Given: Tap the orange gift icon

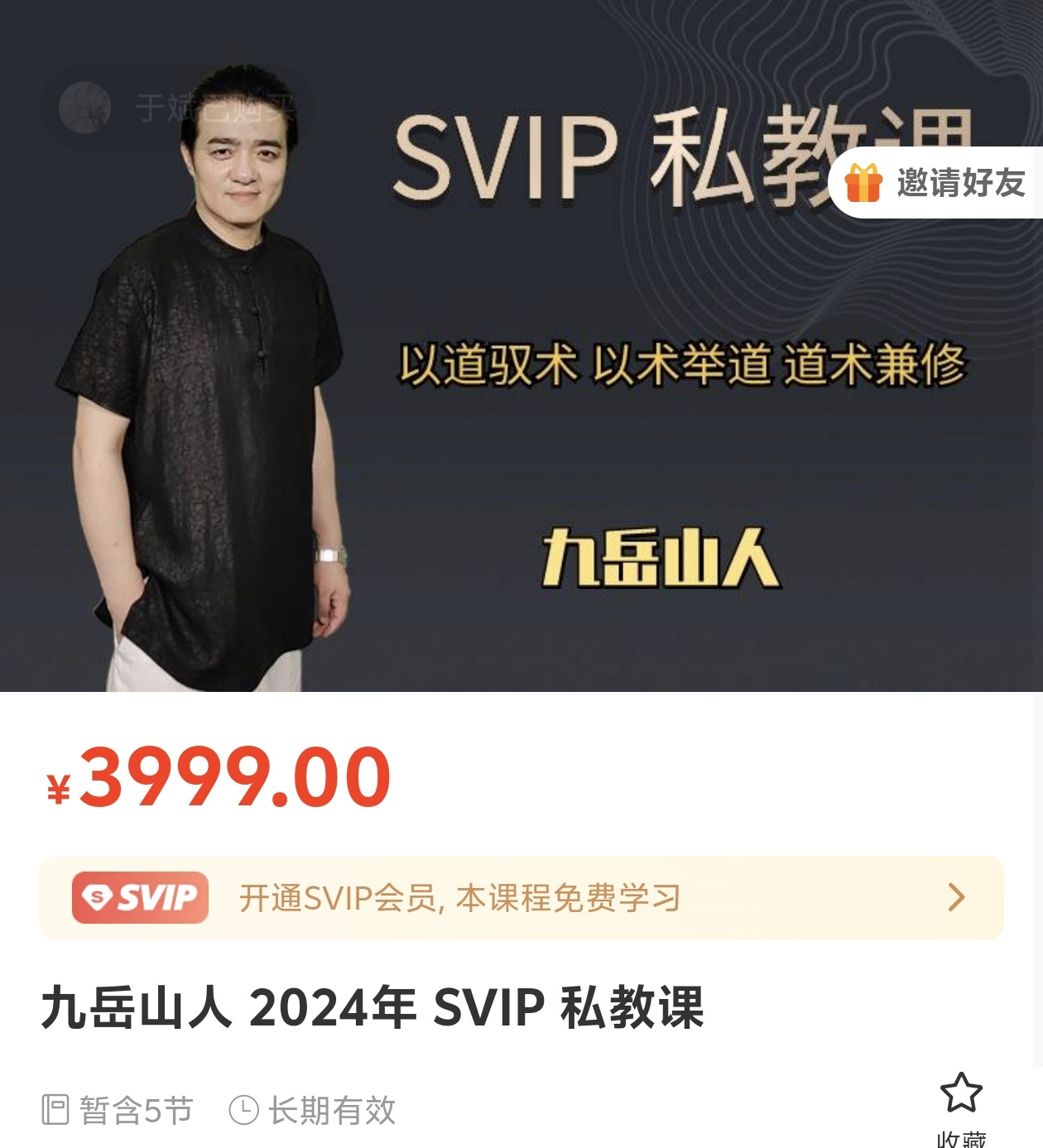Looking at the screenshot, I should (863, 182).
